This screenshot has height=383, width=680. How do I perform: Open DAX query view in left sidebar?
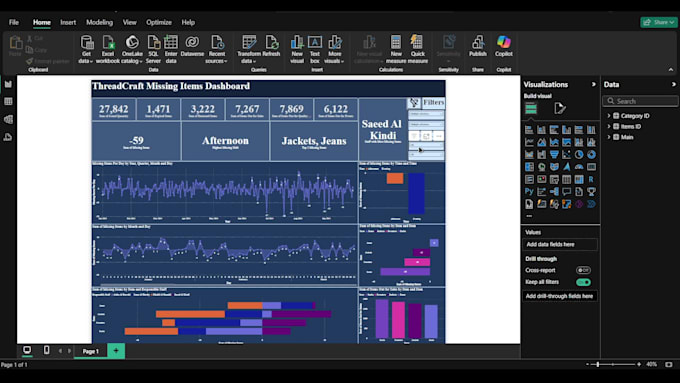[8, 137]
